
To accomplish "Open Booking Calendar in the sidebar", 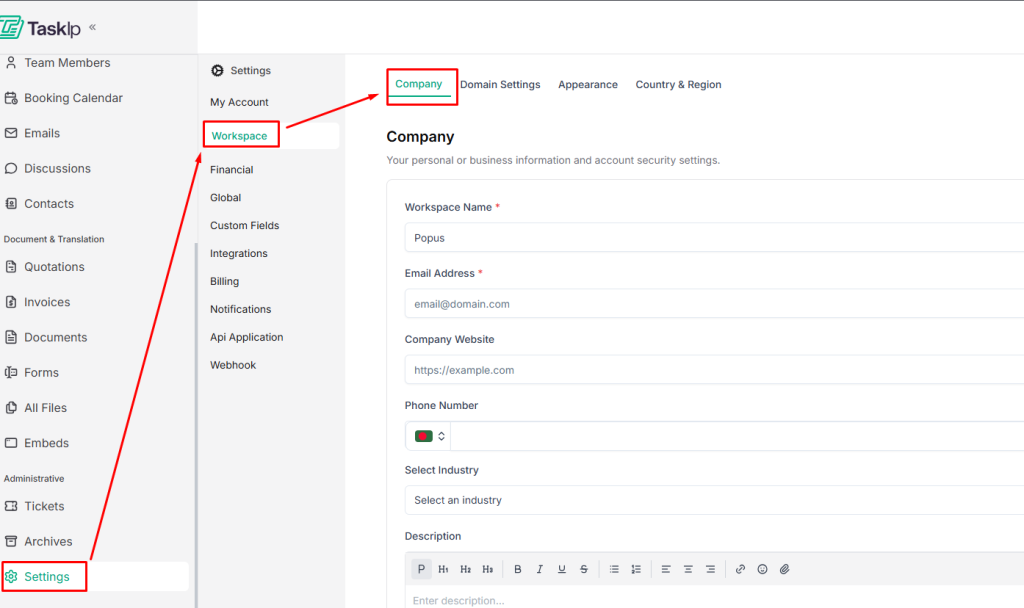I will point(73,98).
